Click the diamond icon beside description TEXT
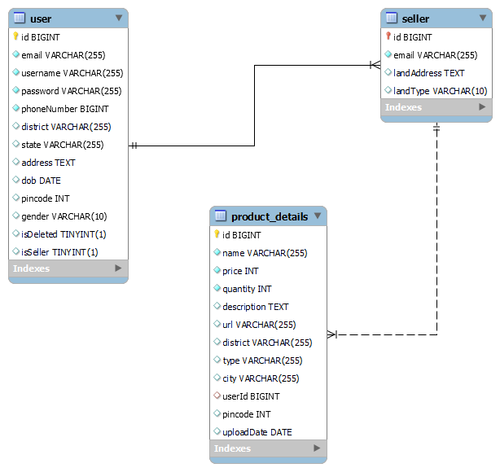Screen dimensions: 500x471 [217, 306]
